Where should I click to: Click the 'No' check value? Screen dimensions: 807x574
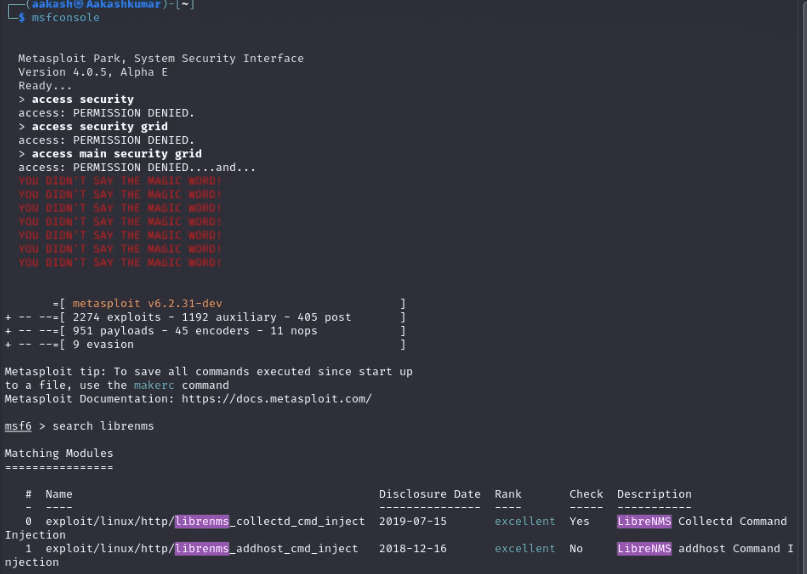[x=576, y=549]
